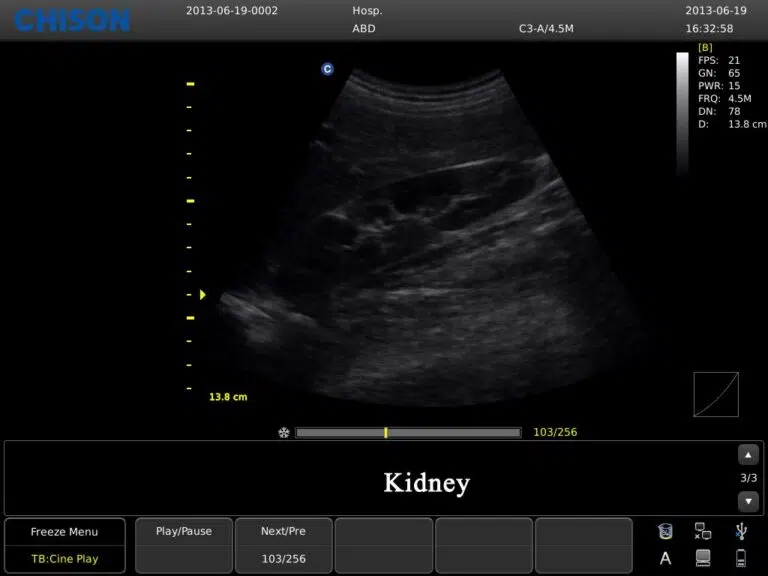Click the snowflake freeze icon
Image resolution: width=768 pixels, height=576 pixels.
pos(284,433)
